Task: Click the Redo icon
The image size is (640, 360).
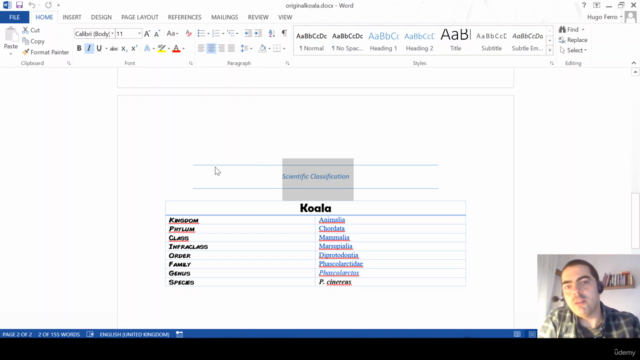Action: click(x=49, y=5)
